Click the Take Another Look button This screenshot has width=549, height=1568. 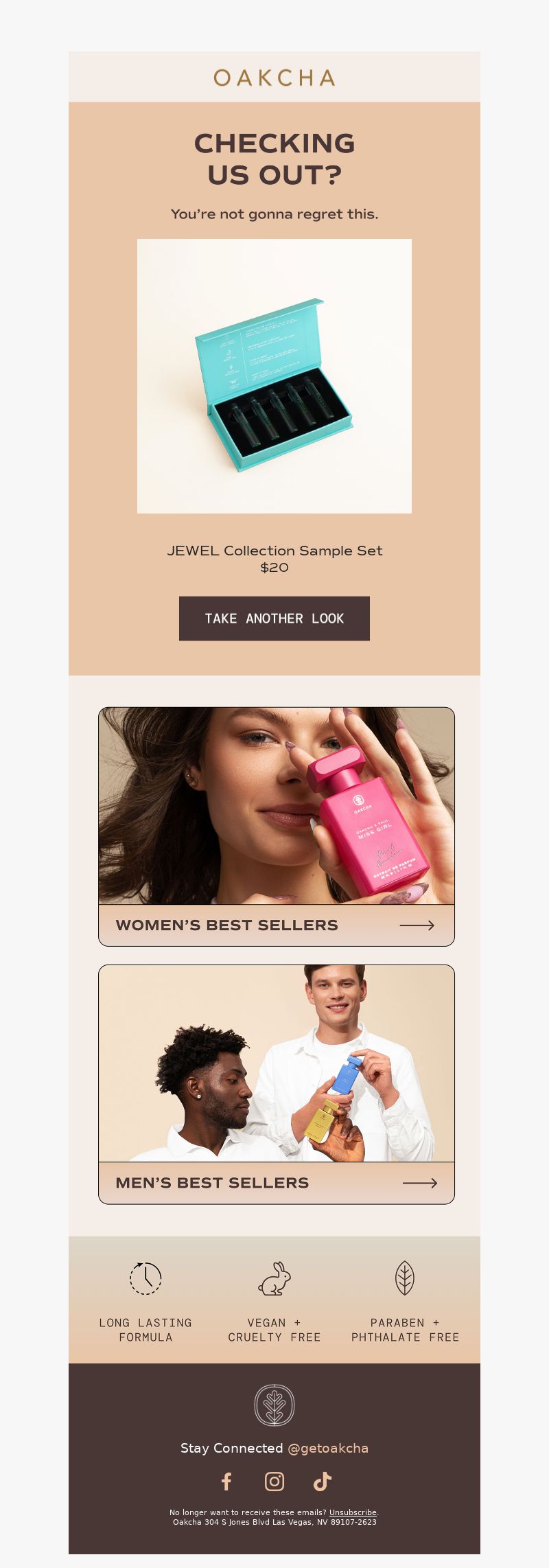tap(274, 619)
